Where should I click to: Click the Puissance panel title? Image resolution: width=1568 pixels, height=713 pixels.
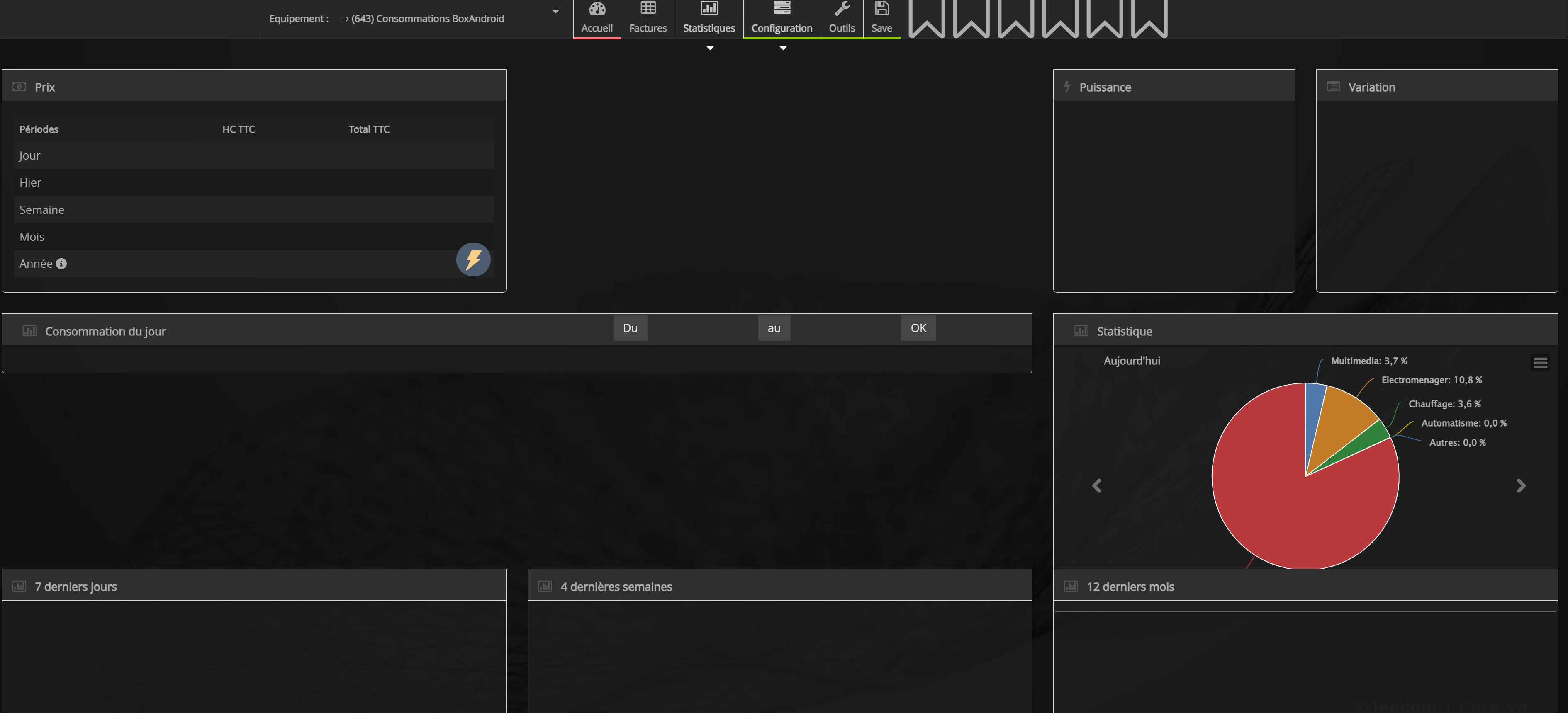point(1105,87)
